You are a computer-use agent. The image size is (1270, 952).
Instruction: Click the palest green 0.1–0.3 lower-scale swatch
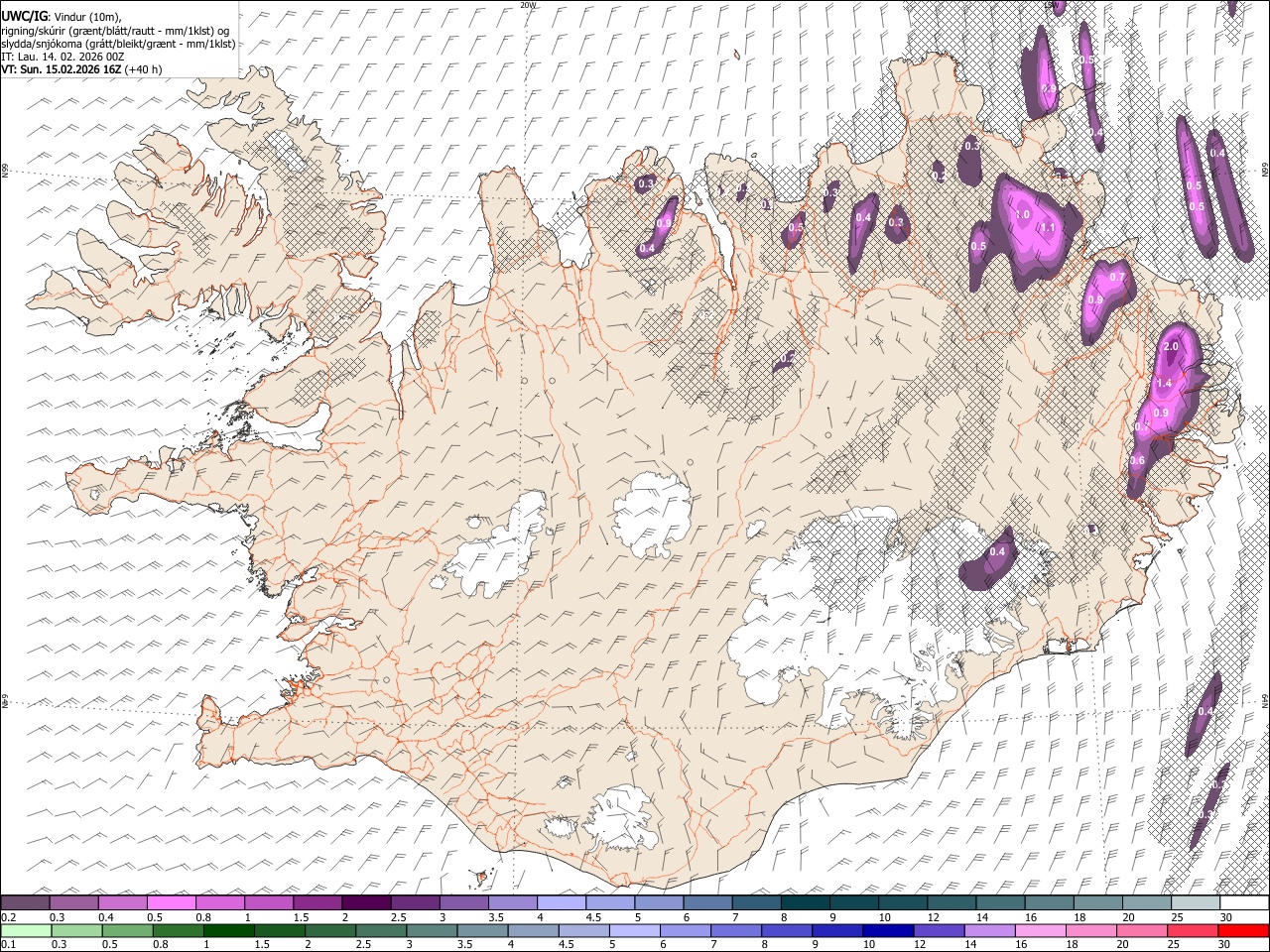pos(26,930)
